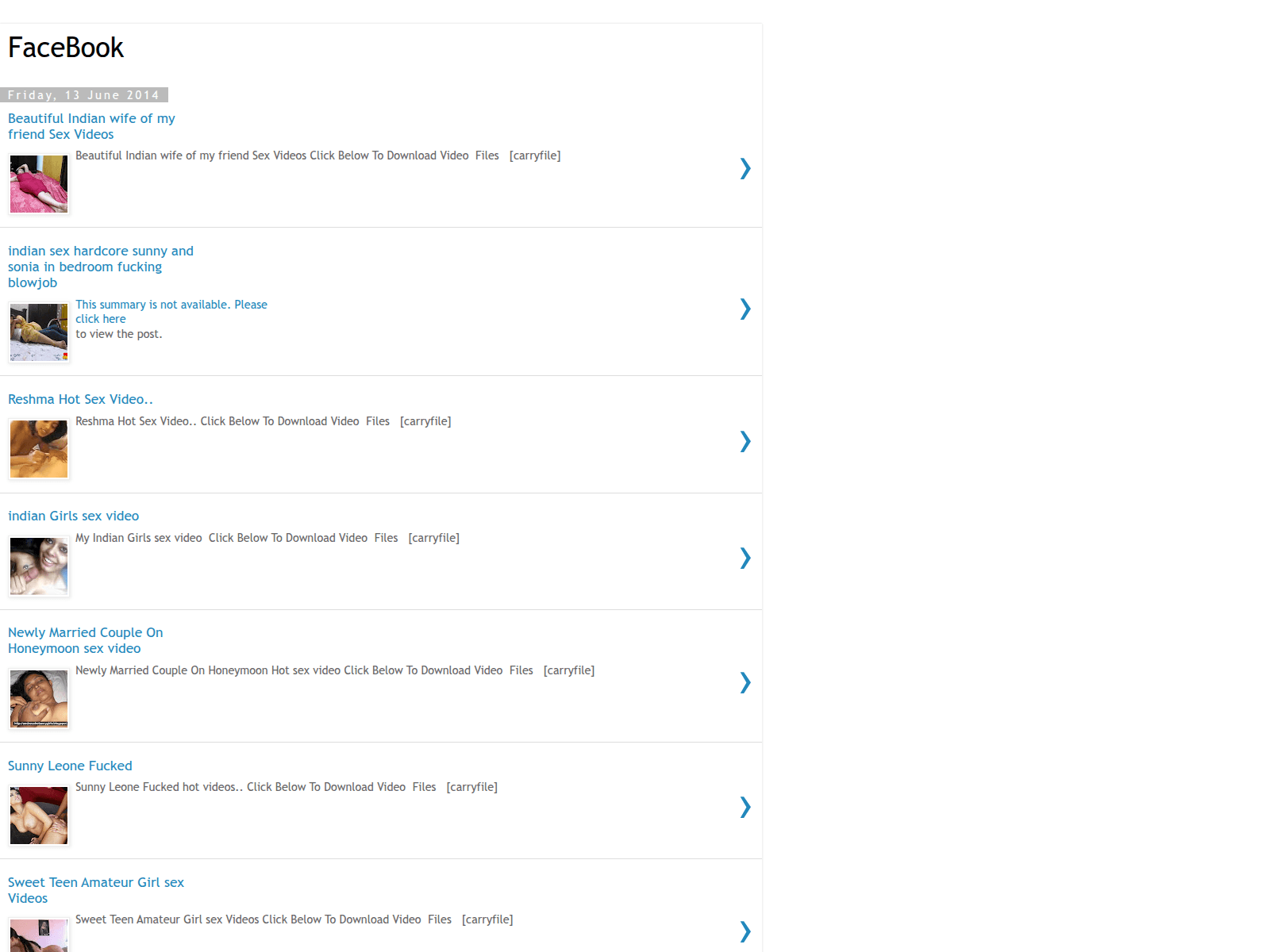The image size is (1270, 952).
Task: Open thumbnail of the Reshma post
Action: pyautogui.click(x=39, y=449)
